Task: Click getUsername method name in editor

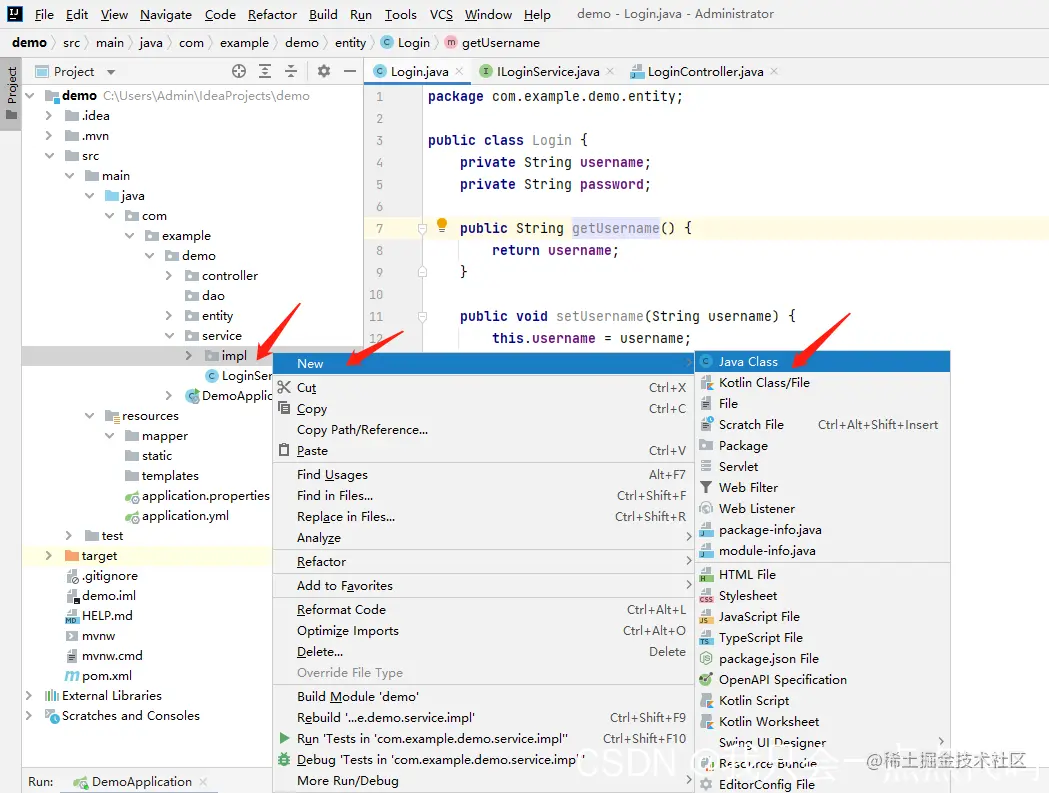Action: 615,228
